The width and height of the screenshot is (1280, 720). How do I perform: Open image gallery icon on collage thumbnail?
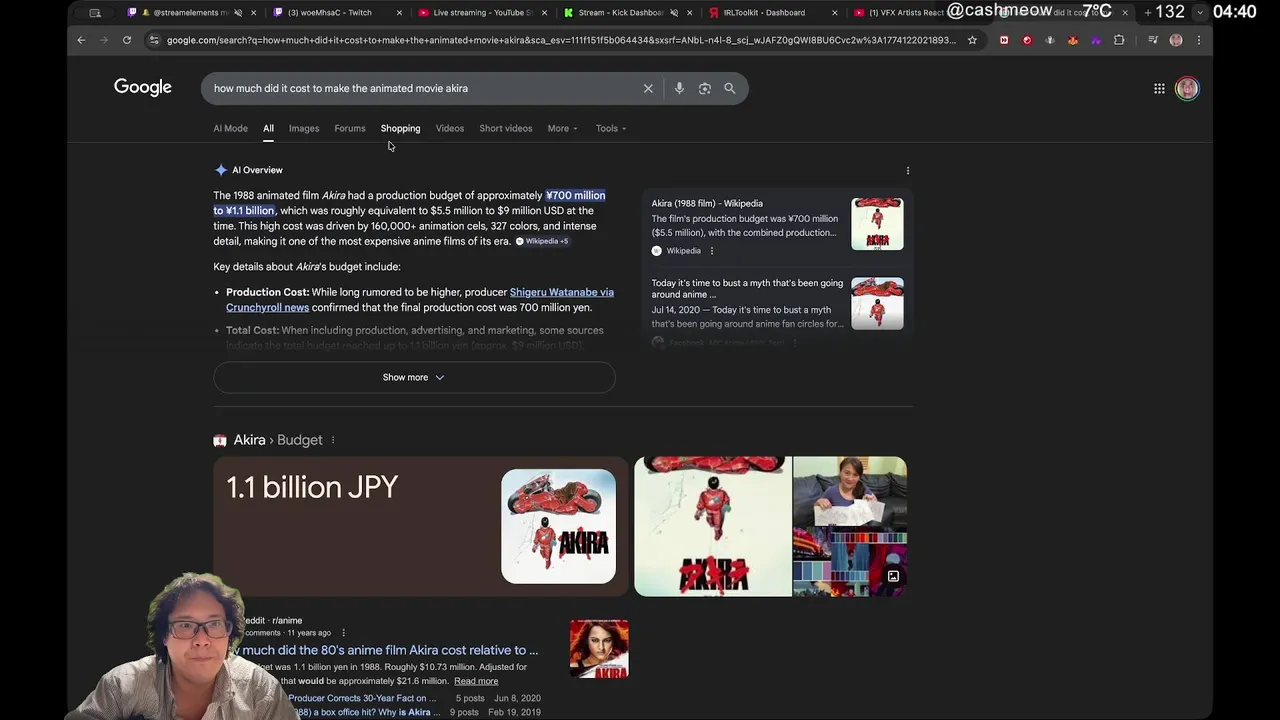point(893,576)
